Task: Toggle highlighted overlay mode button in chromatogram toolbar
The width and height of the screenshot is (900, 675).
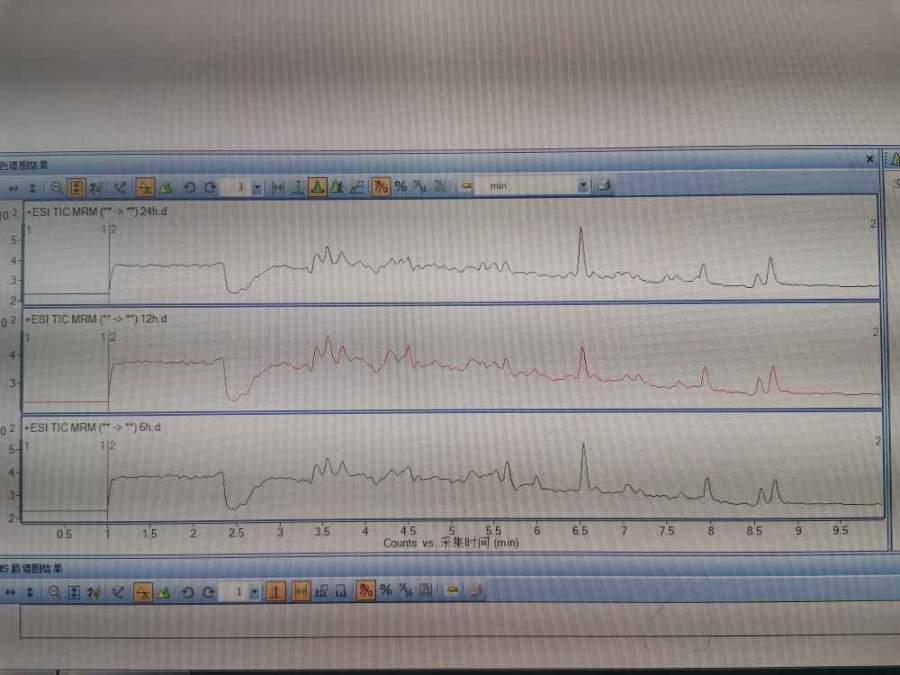Action: click(x=146, y=187)
